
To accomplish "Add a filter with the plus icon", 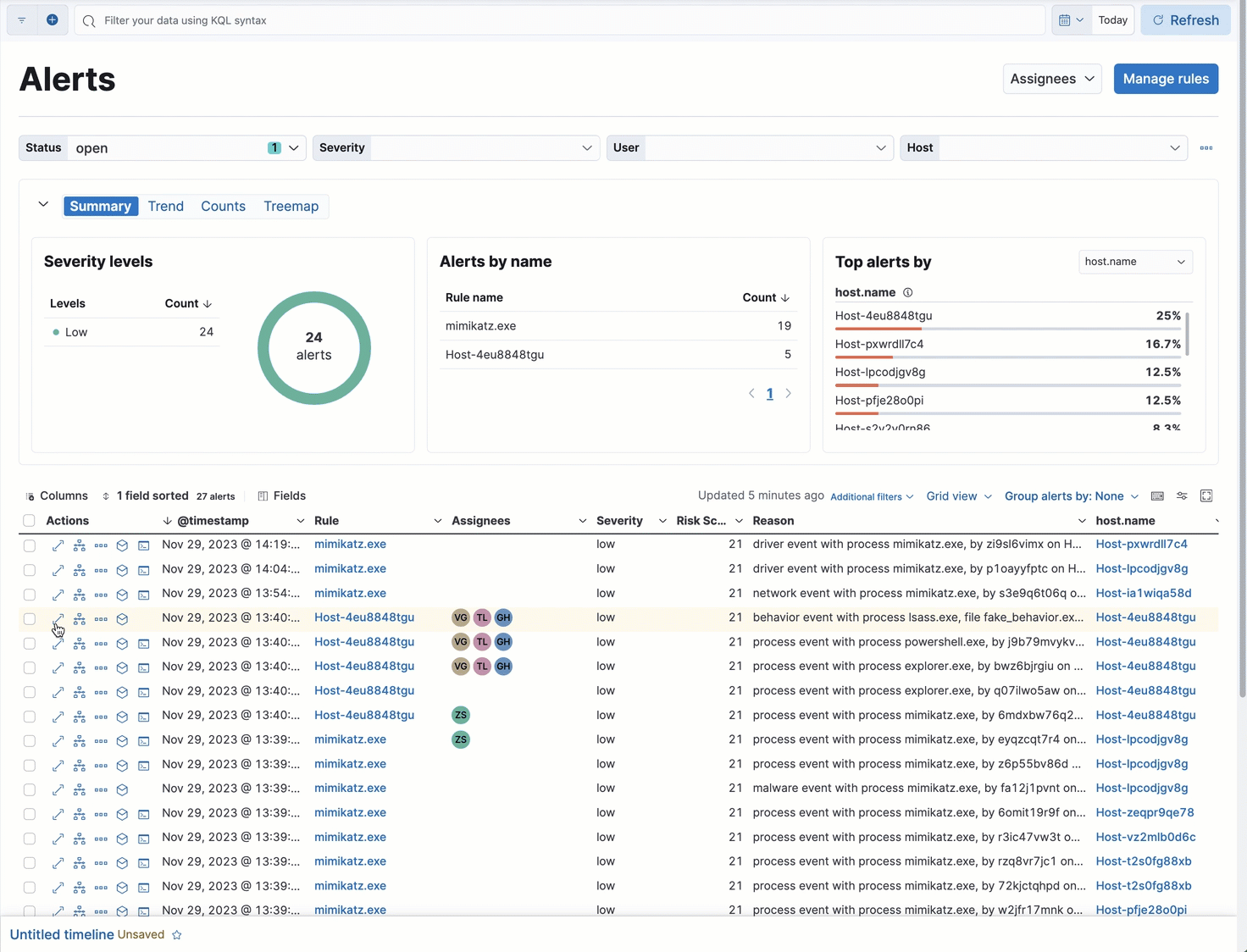I will pyautogui.click(x=53, y=20).
